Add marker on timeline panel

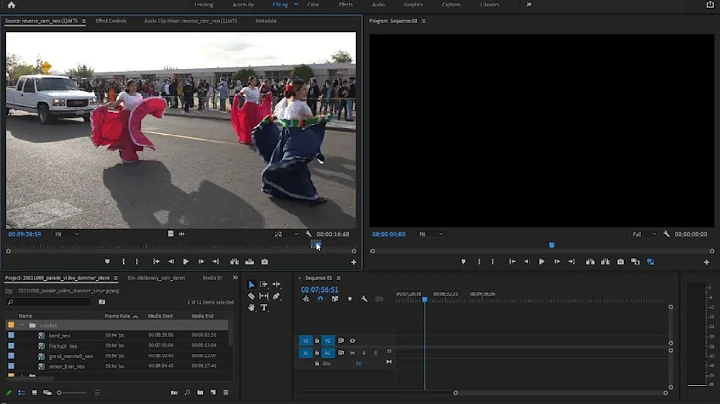coord(350,299)
